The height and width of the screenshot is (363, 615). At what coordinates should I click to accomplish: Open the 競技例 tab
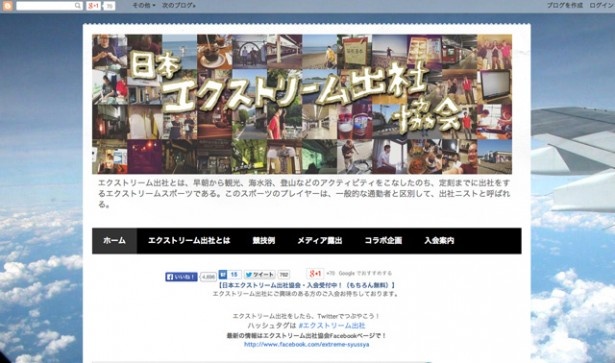click(264, 241)
